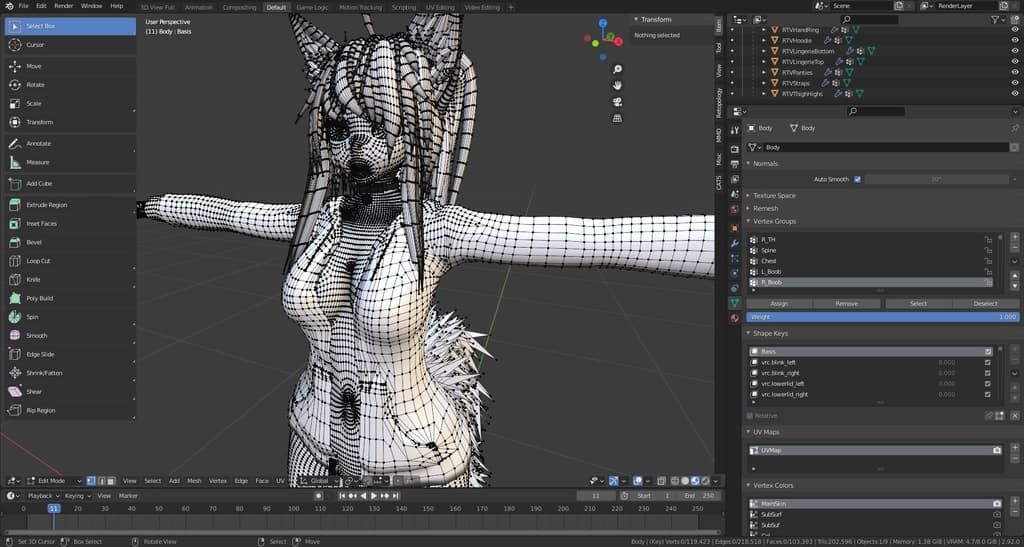Pick the Inset Faces tool

[x=41, y=224]
